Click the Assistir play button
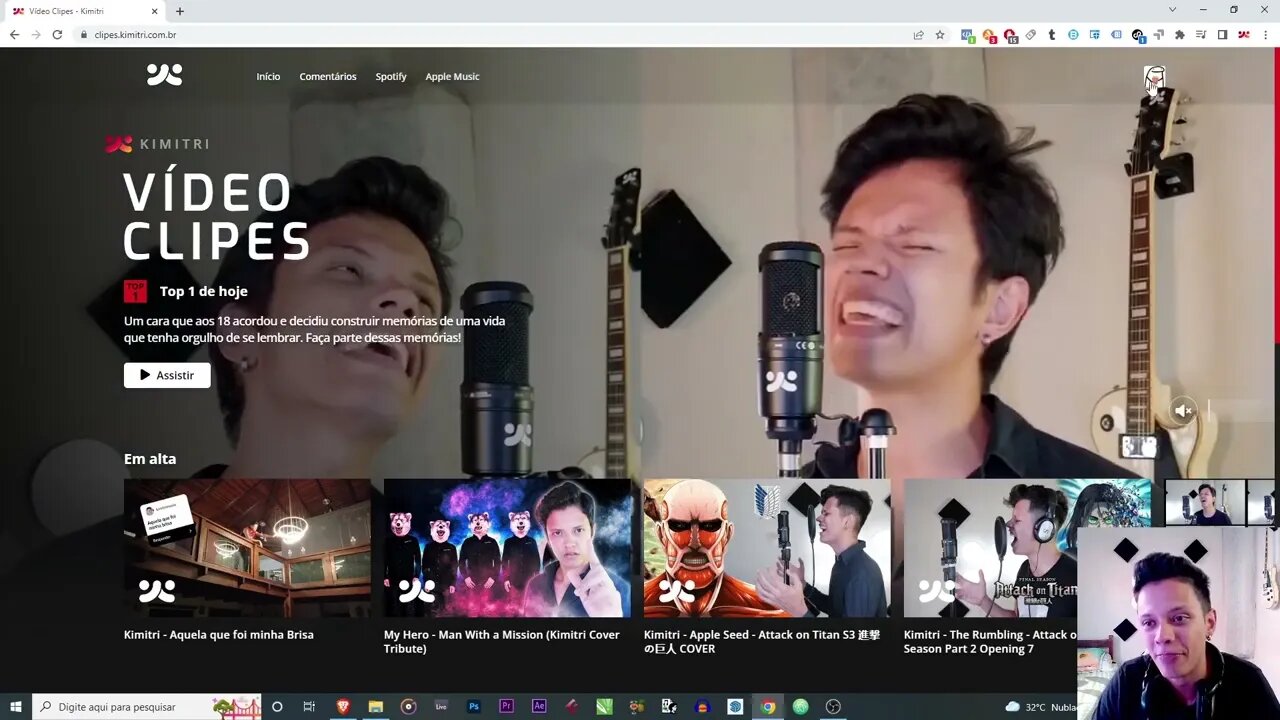1280x720 pixels. coord(167,375)
